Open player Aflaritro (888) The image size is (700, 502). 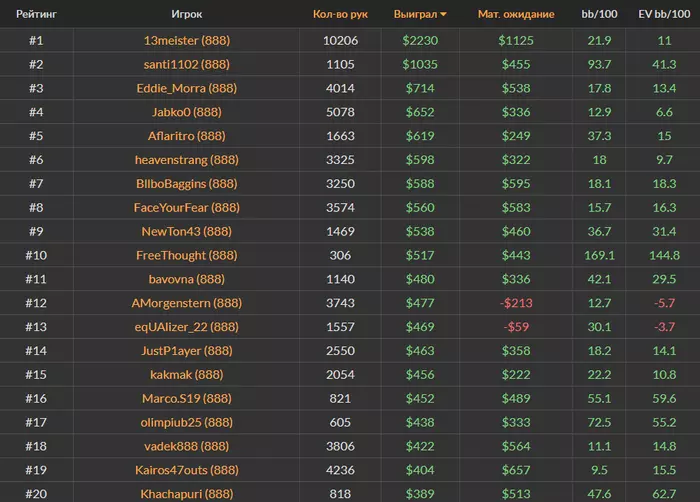pyautogui.click(x=187, y=136)
